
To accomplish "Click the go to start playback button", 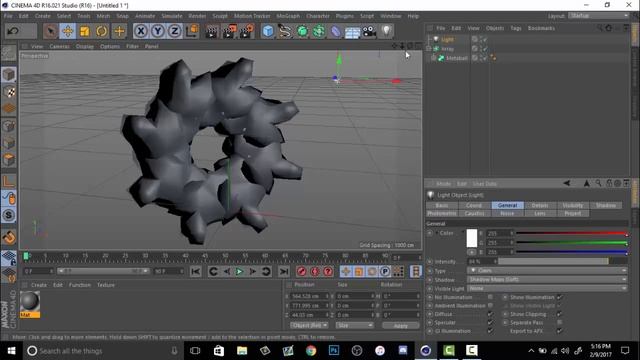I will 196,271.
